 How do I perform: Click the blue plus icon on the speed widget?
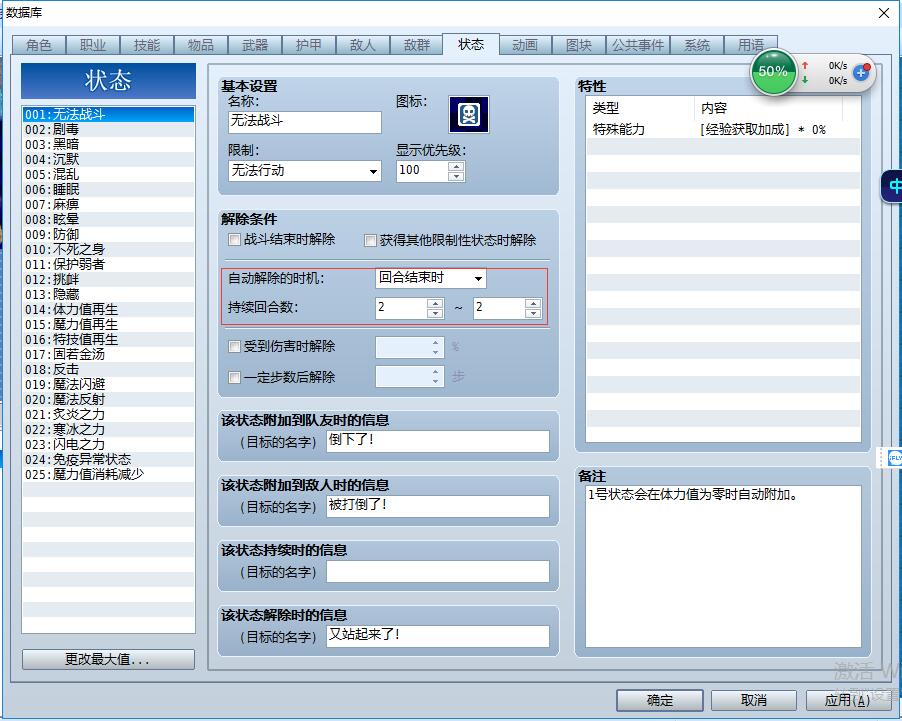(861, 73)
